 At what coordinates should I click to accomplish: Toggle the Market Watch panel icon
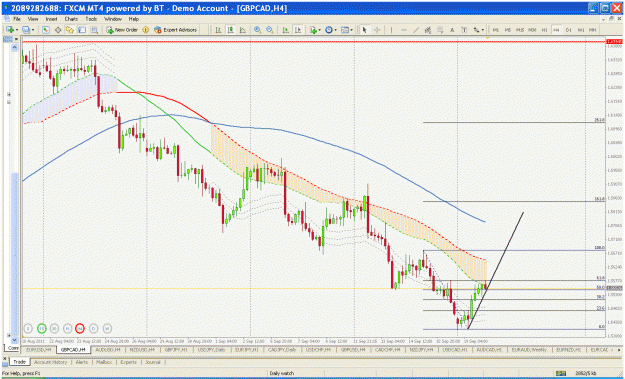click(46, 30)
